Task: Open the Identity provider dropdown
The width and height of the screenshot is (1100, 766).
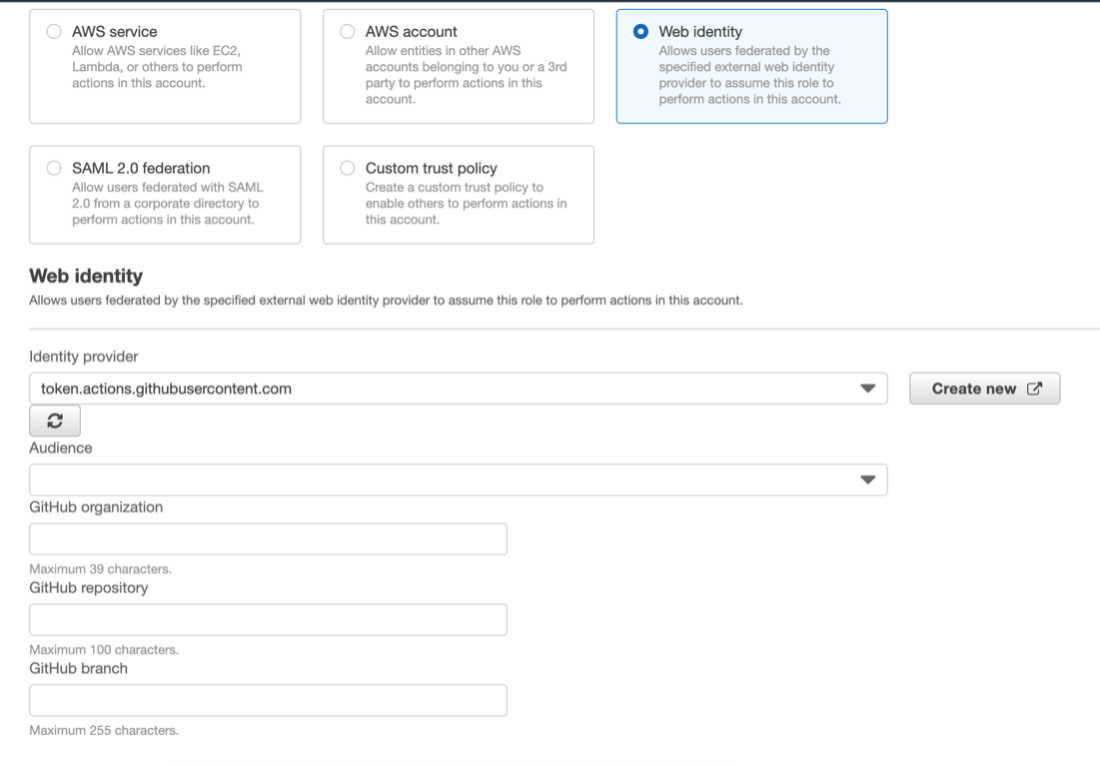Action: tap(458, 389)
